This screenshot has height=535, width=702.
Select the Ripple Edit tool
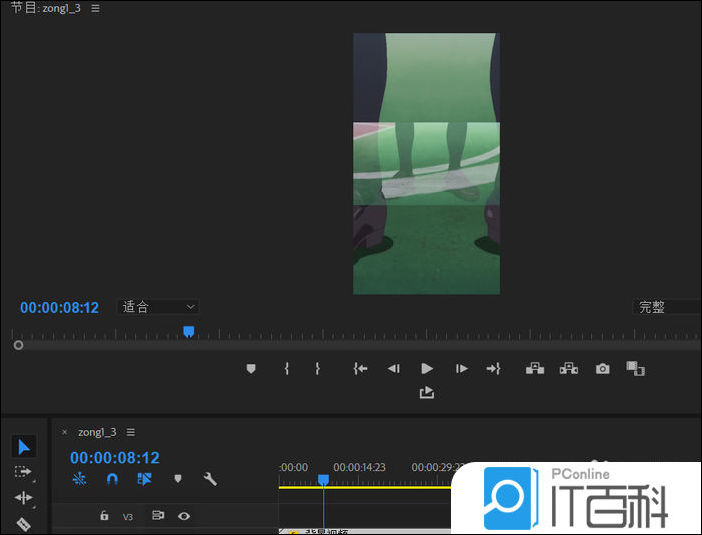coord(24,498)
